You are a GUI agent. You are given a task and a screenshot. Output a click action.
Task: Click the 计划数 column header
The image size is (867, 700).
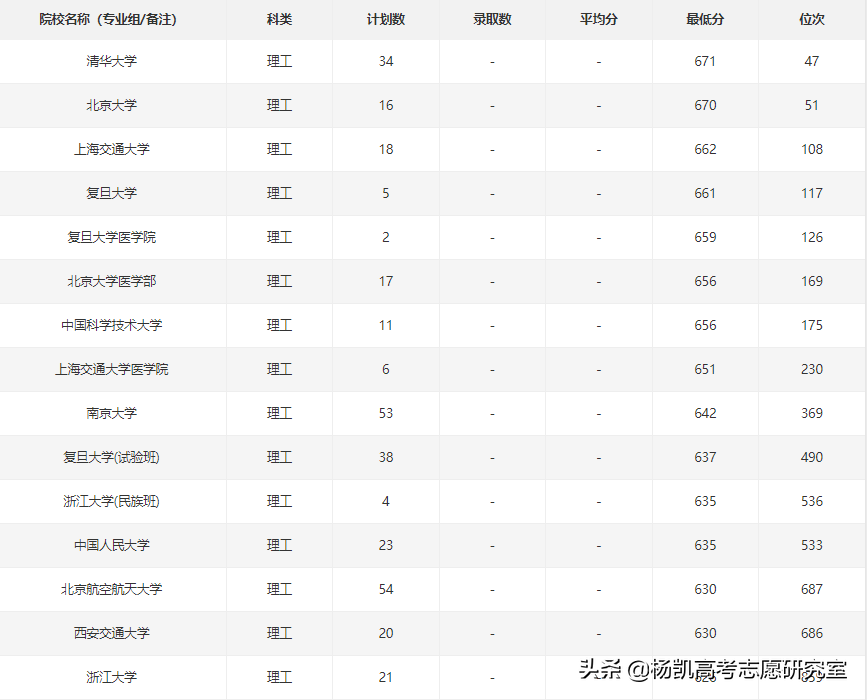pos(386,19)
